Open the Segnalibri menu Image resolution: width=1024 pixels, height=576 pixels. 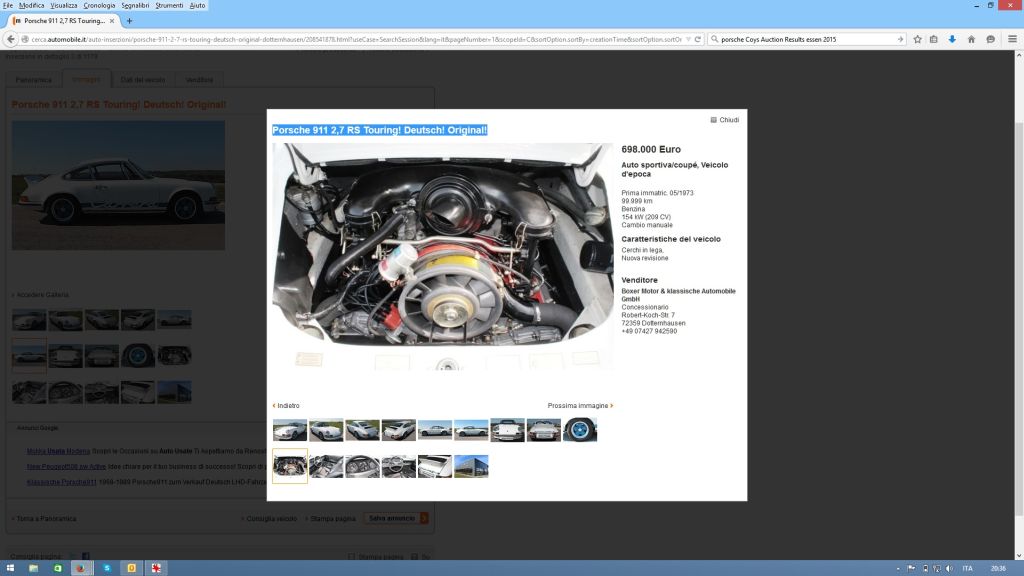click(135, 5)
